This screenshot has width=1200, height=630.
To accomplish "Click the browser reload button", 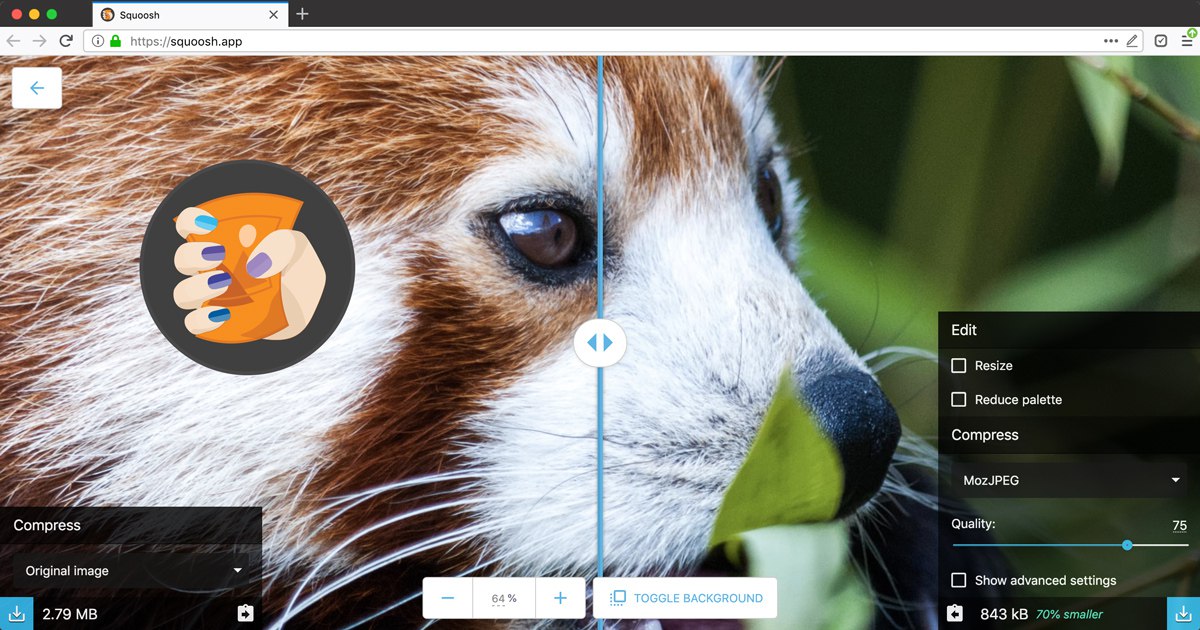I will pos(66,41).
